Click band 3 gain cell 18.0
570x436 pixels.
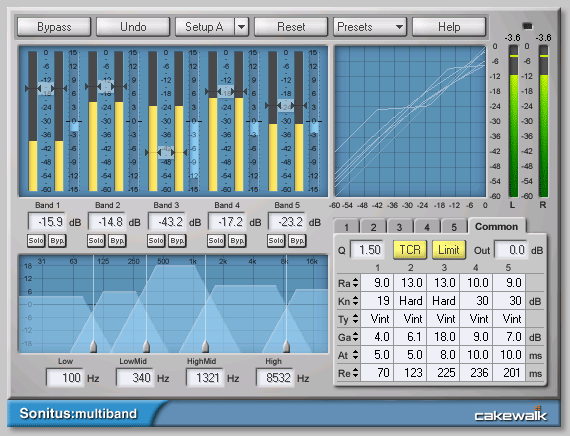point(444,337)
